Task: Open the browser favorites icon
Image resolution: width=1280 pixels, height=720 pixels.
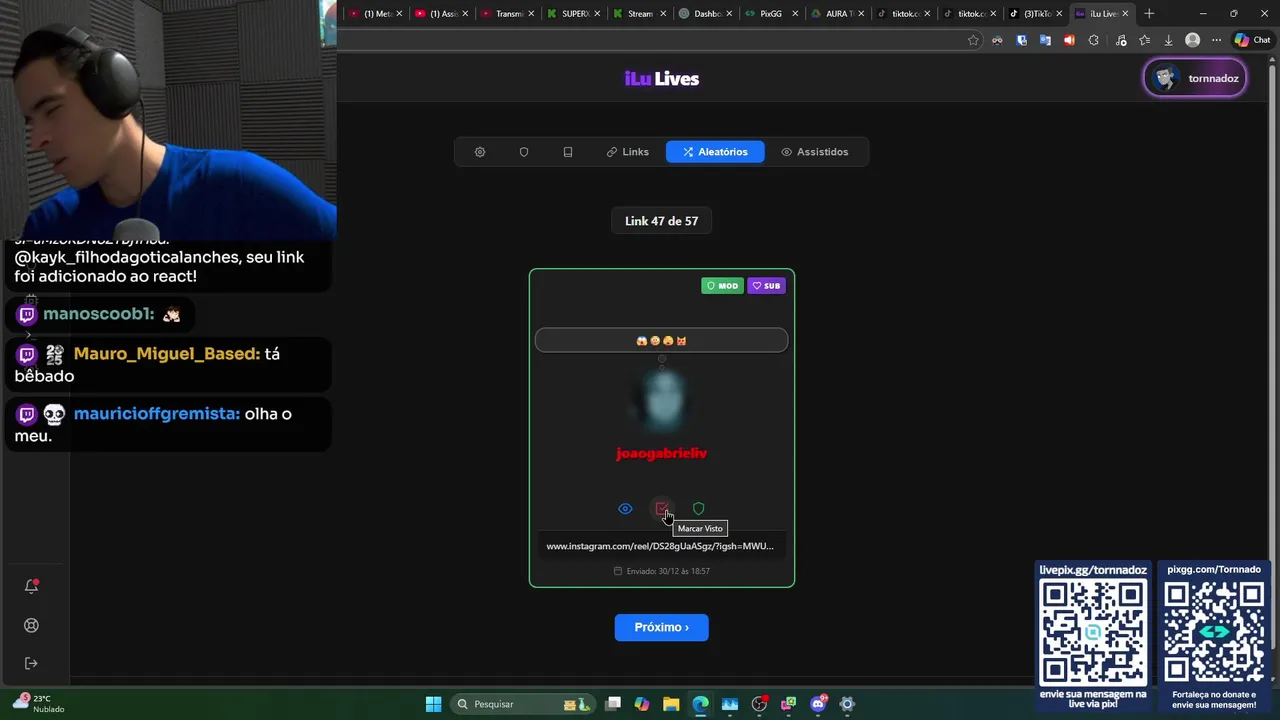Action: [1144, 40]
